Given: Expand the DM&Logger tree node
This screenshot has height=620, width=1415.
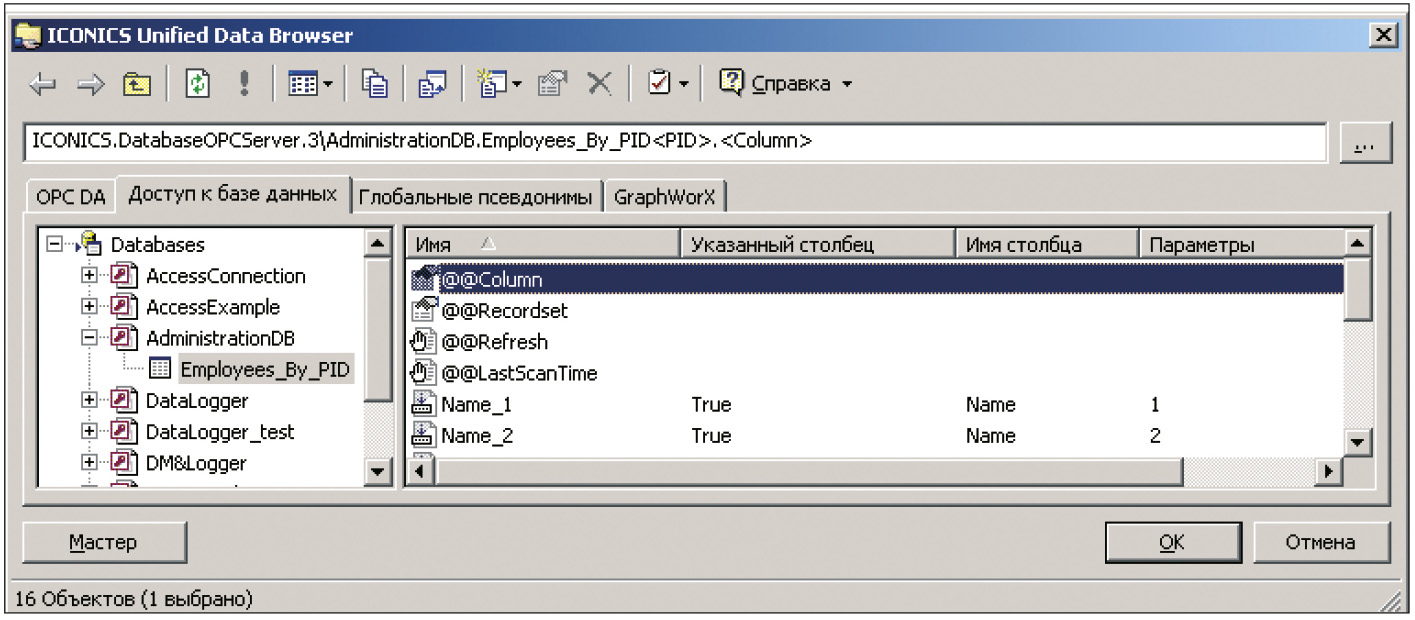Looking at the screenshot, I should 90,463.
